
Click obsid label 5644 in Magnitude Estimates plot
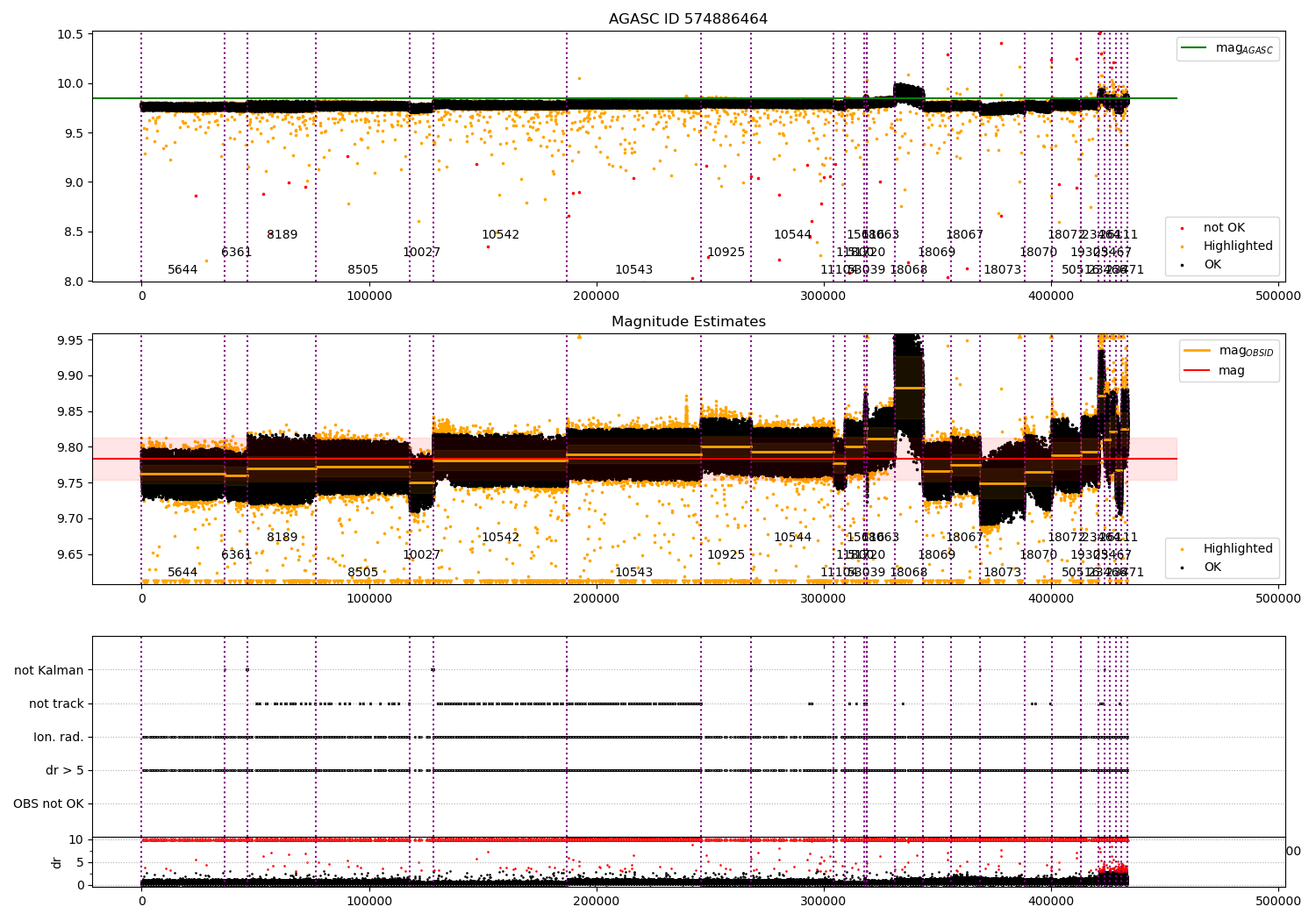point(182,573)
